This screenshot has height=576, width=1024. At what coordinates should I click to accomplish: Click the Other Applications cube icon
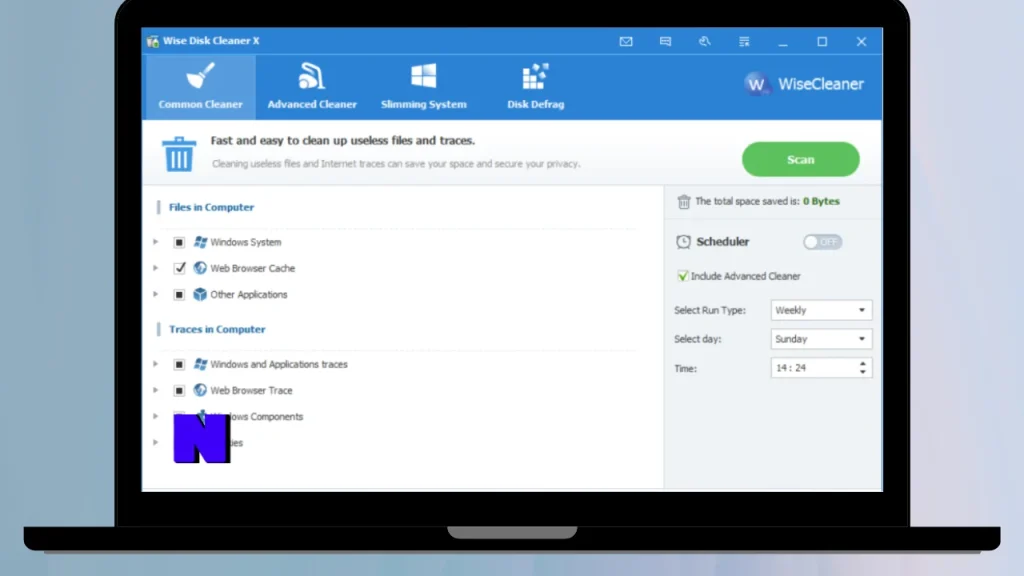pos(200,295)
